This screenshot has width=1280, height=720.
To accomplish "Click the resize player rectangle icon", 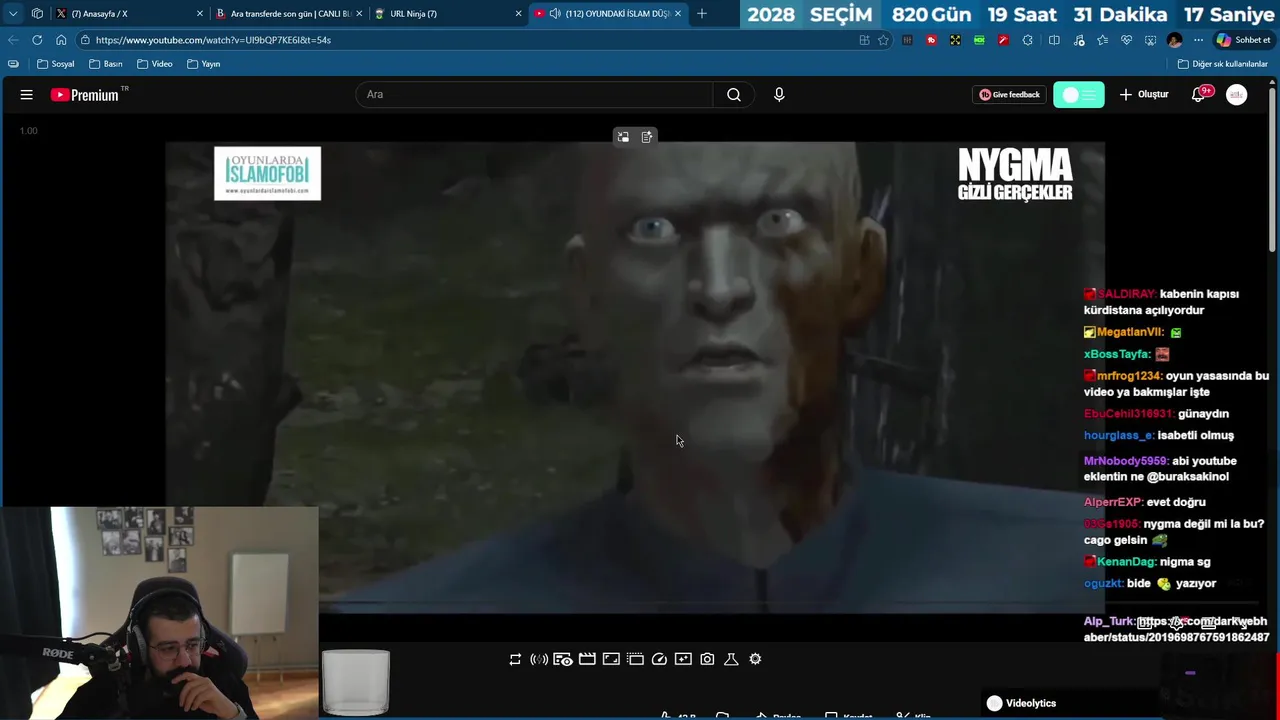I will [611, 659].
